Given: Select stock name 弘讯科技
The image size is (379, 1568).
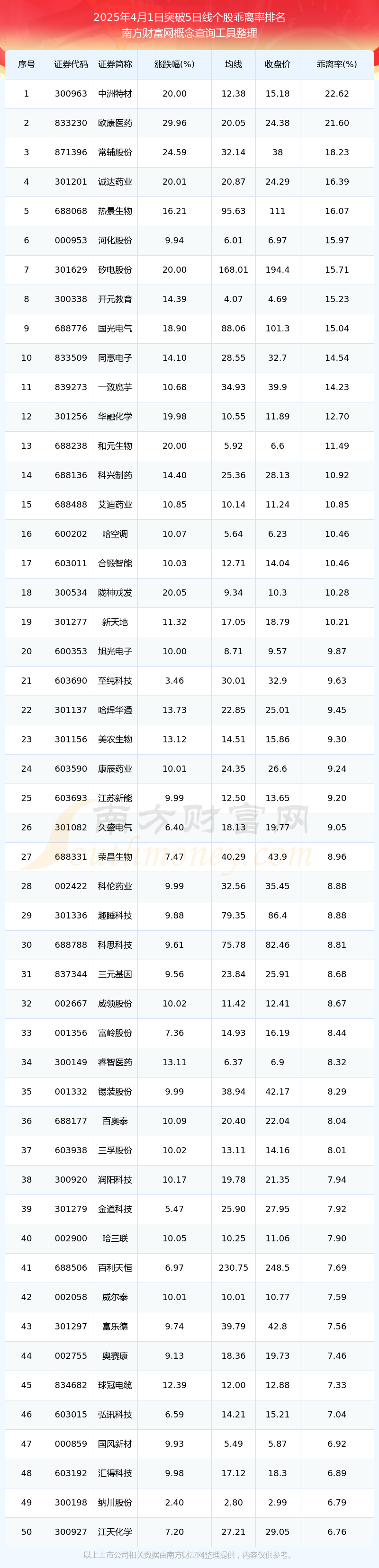Looking at the screenshot, I should [x=115, y=1415].
